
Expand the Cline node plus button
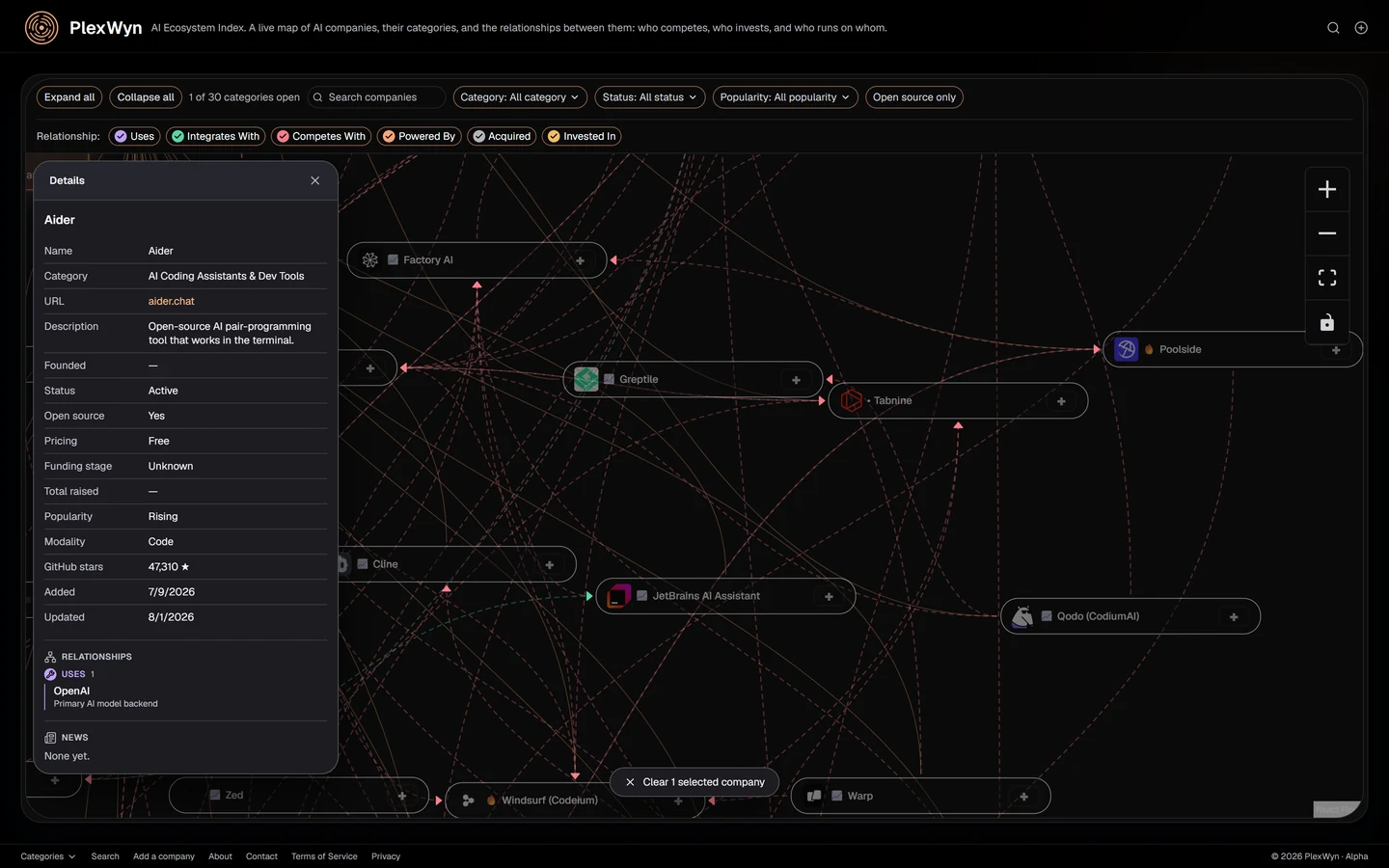(x=550, y=565)
